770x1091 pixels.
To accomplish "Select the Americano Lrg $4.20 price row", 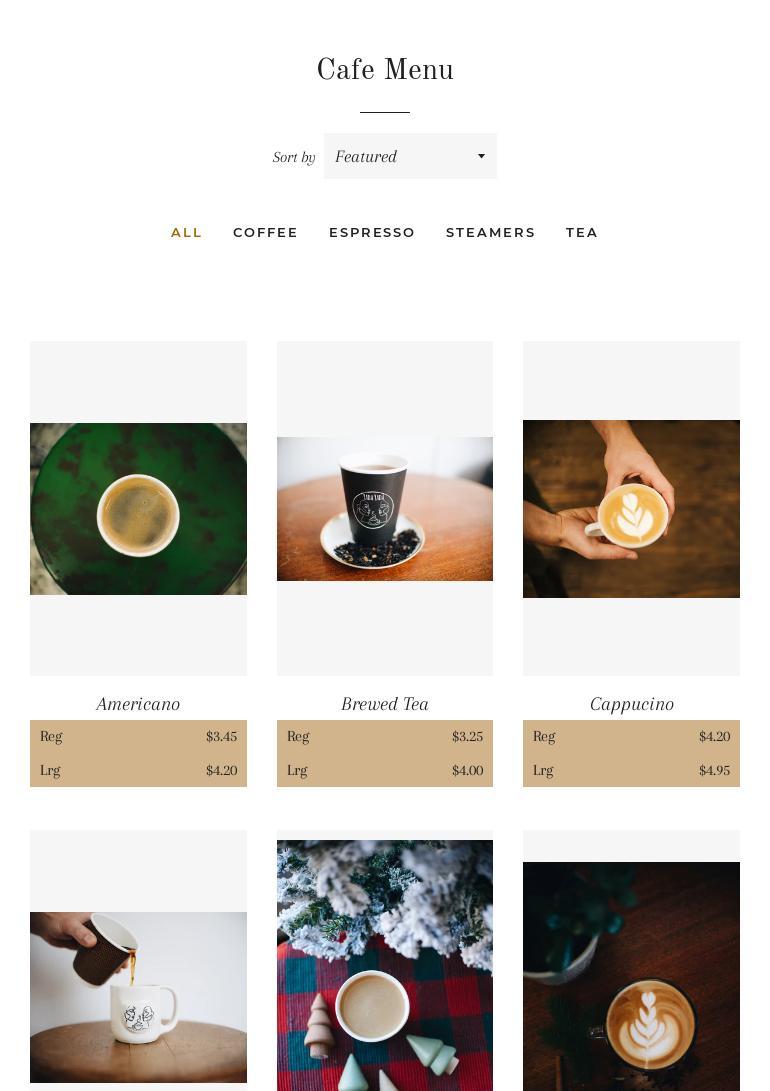I will [138, 770].
